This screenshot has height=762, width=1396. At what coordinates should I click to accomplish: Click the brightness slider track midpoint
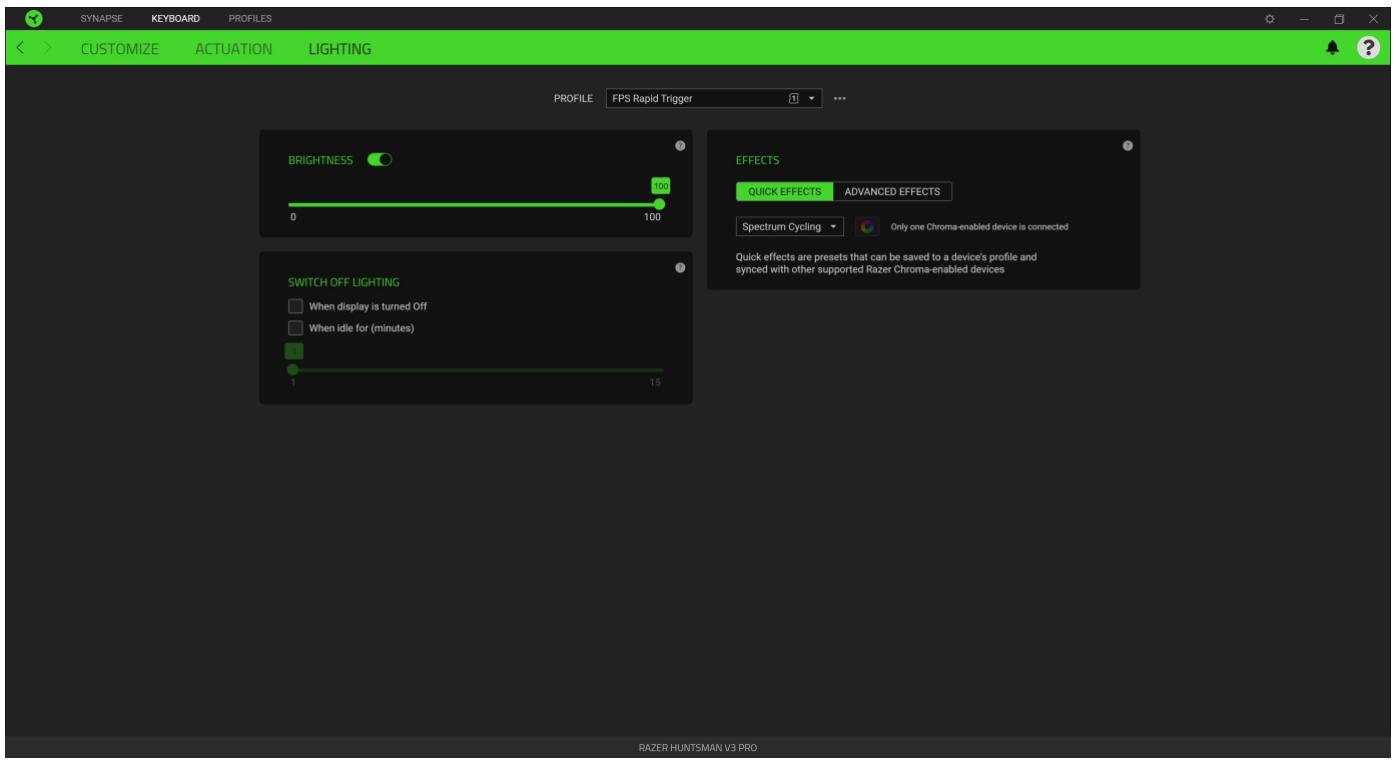click(474, 204)
